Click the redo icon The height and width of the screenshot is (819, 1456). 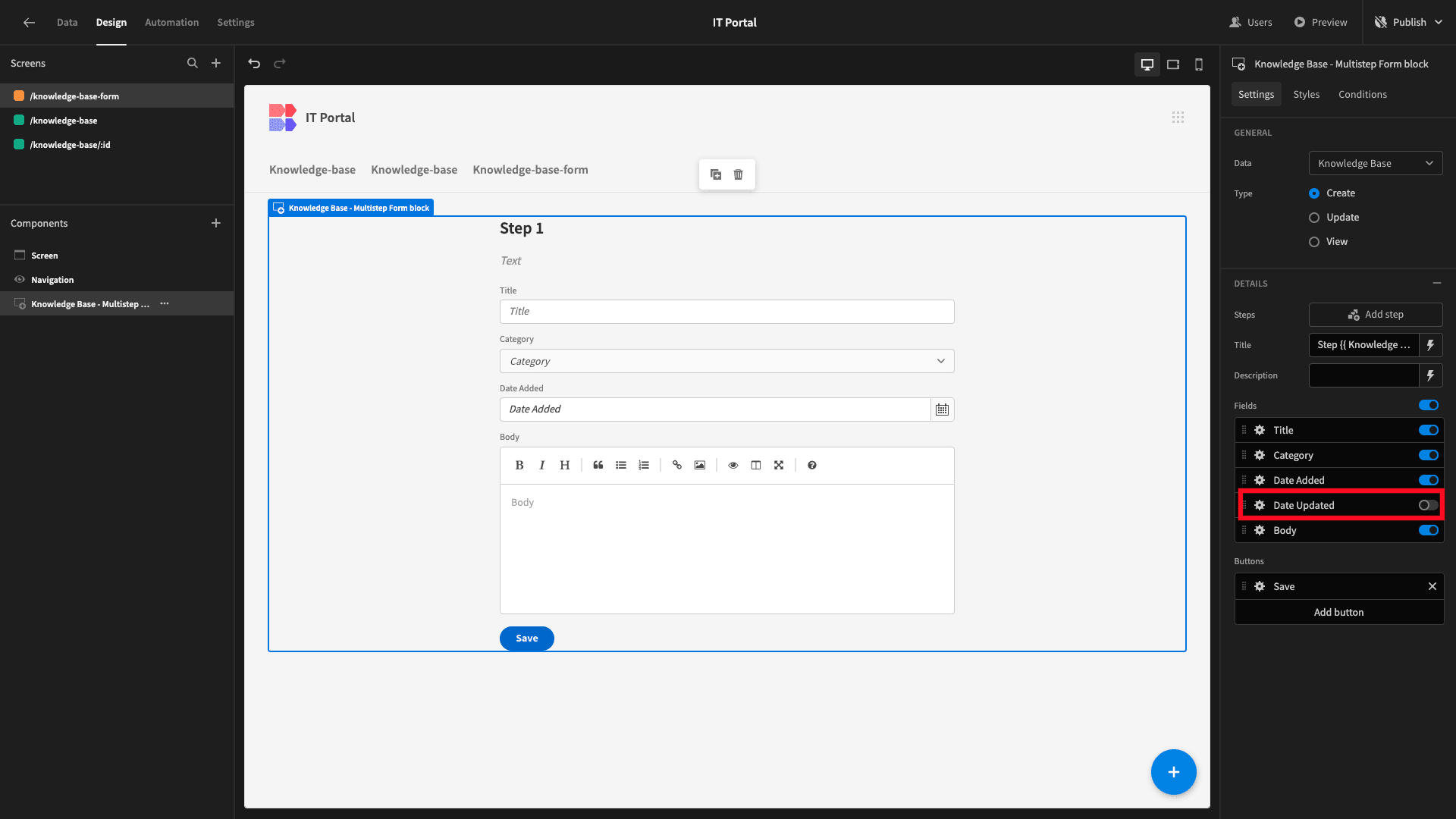tap(280, 64)
